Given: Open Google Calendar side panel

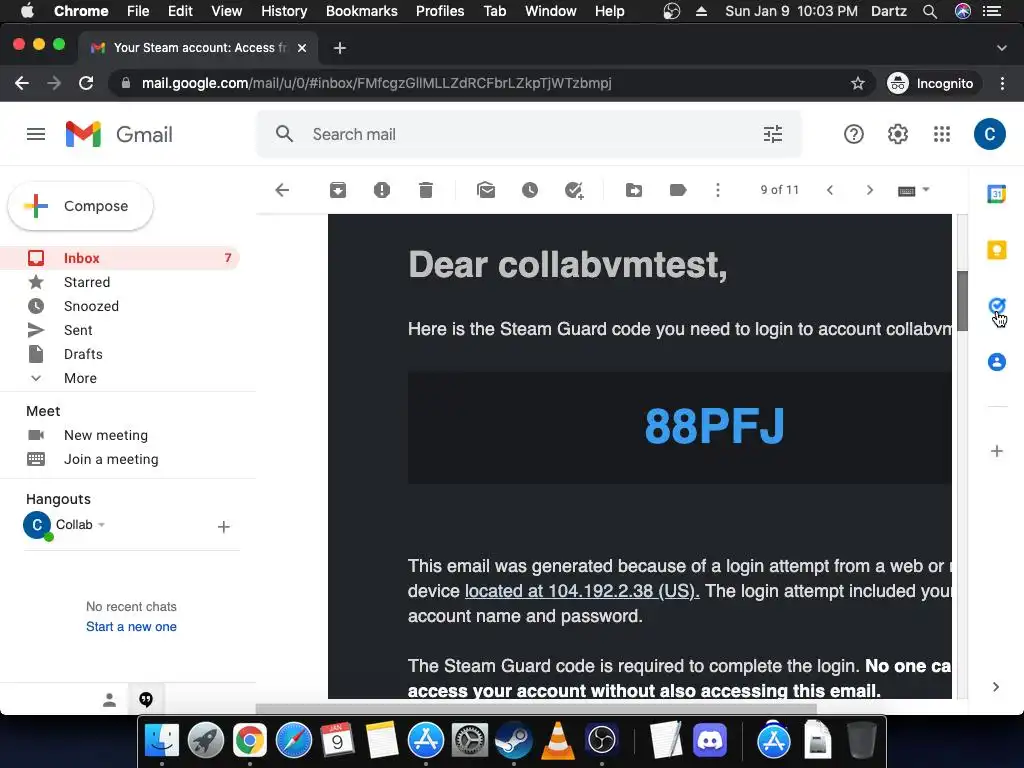Looking at the screenshot, I should tap(997, 194).
